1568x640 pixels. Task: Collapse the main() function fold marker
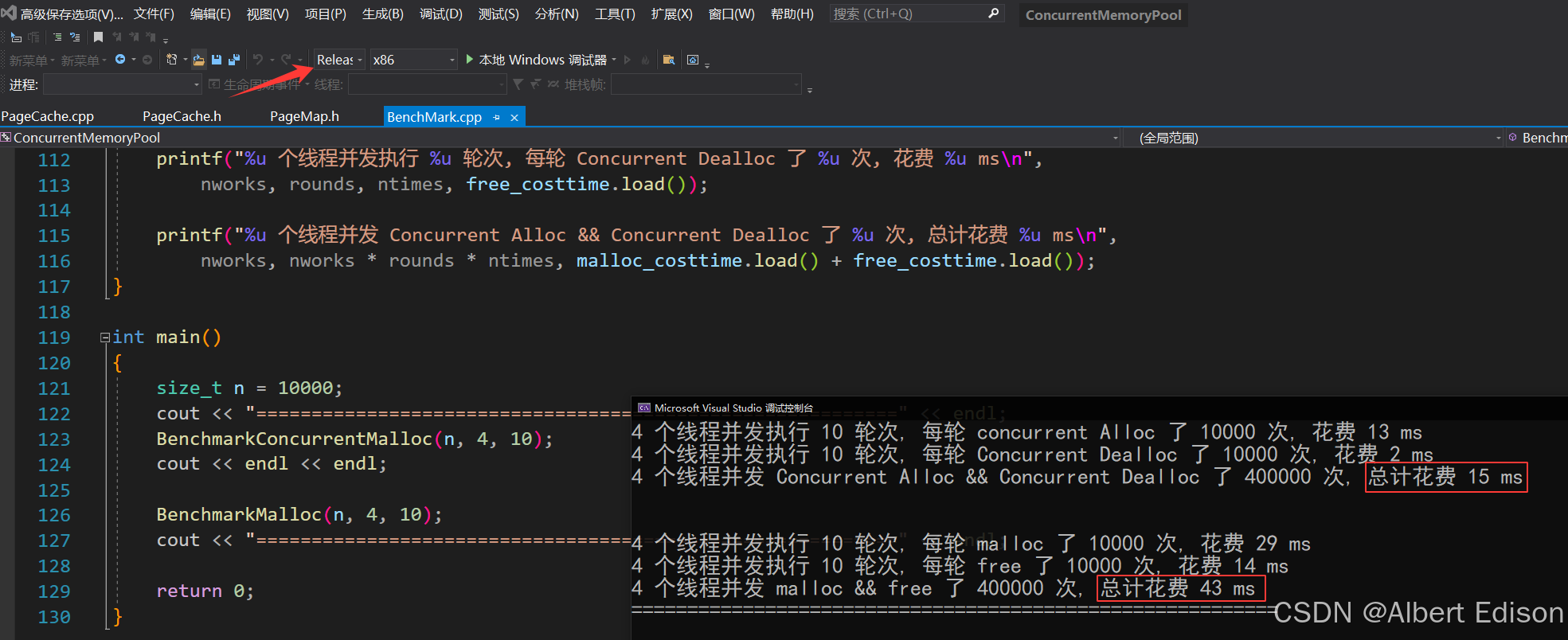click(104, 338)
